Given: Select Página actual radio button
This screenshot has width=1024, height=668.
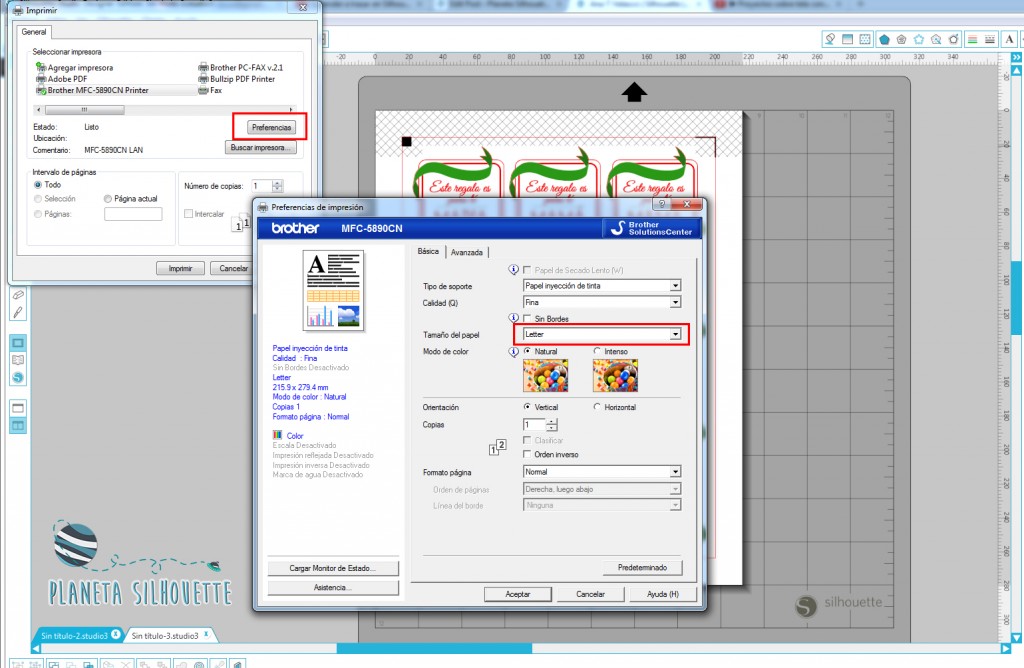Looking at the screenshot, I should click(x=108, y=199).
